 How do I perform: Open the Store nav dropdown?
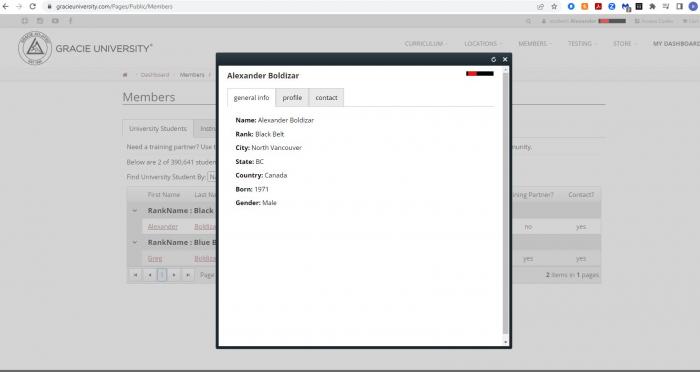point(624,44)
